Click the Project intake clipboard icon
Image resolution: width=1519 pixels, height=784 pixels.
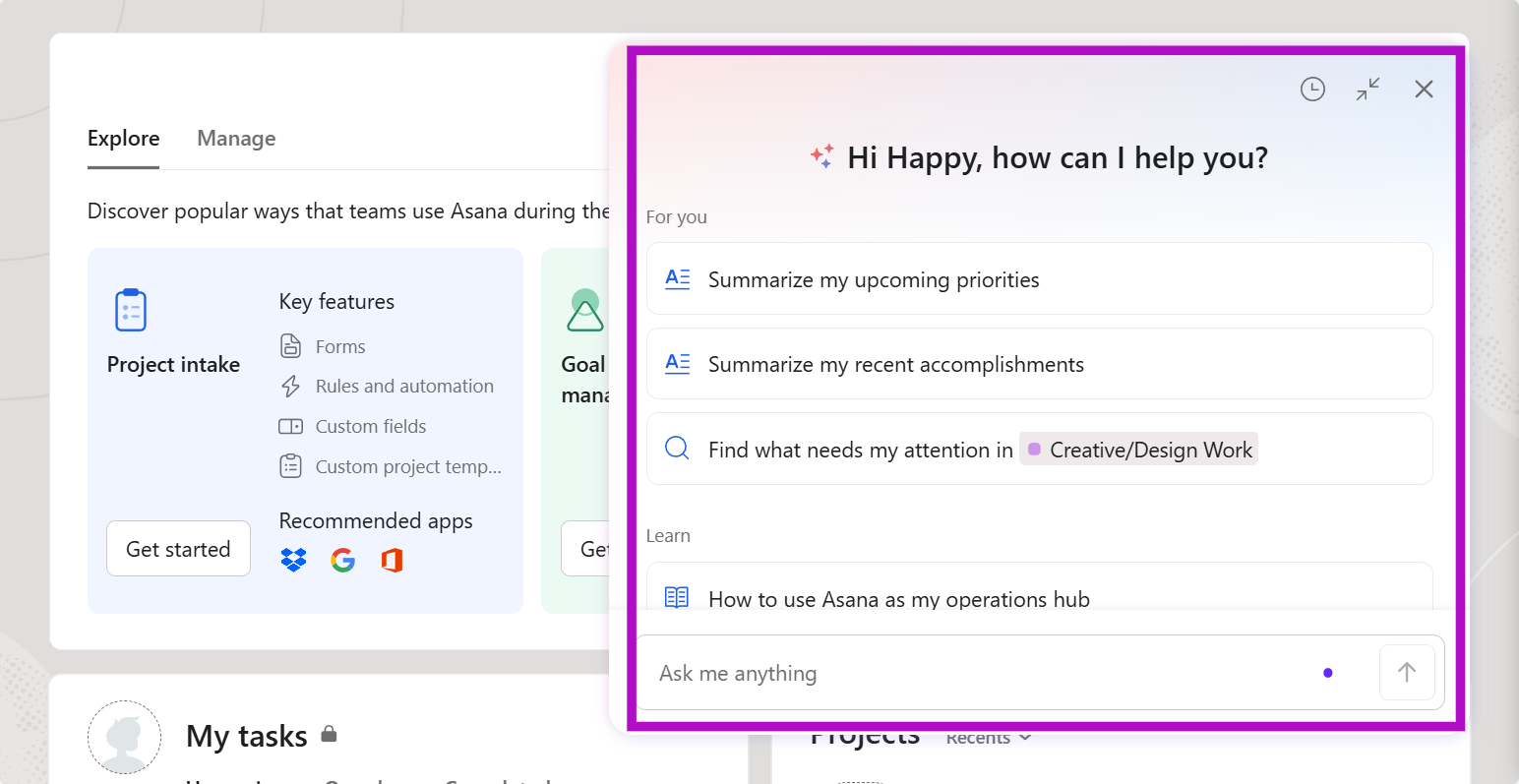pyautogui.click(x=131, y=310)
